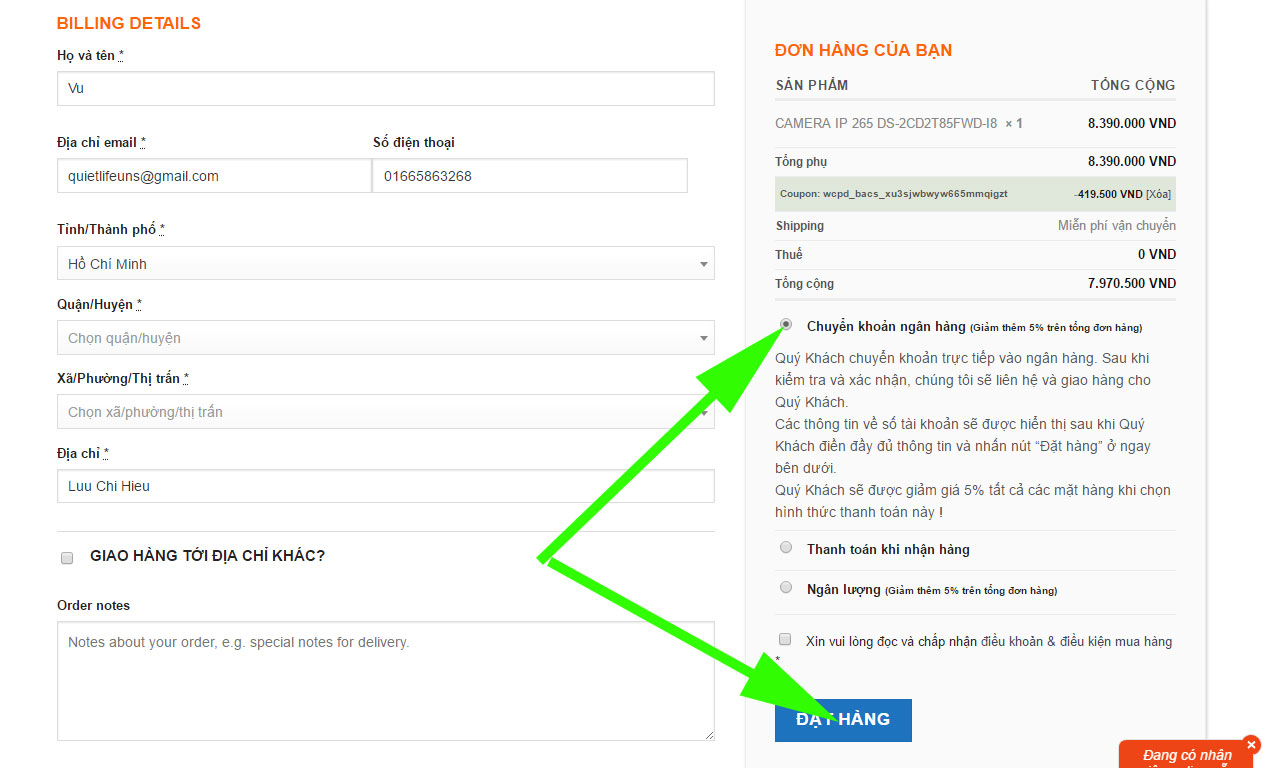Select the 'Ngân lượng' payment method

[786, 588]
